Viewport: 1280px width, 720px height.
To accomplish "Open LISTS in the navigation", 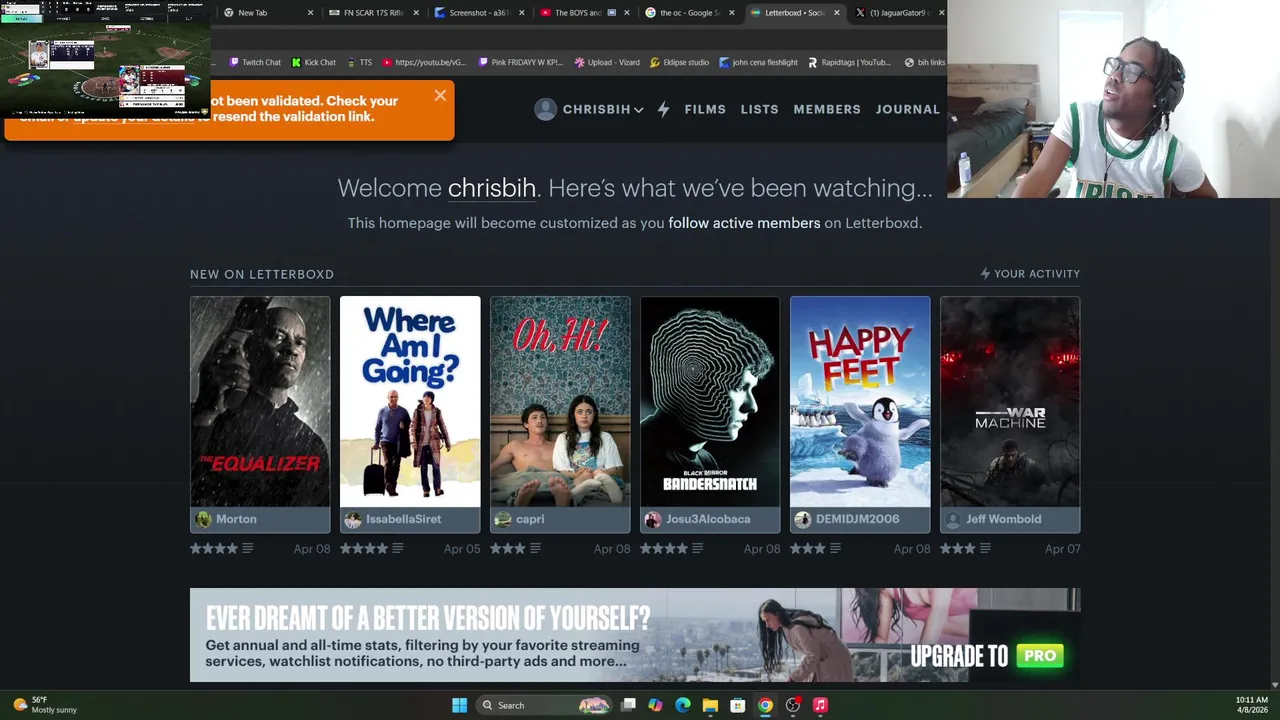I will [x=759, y=109].
